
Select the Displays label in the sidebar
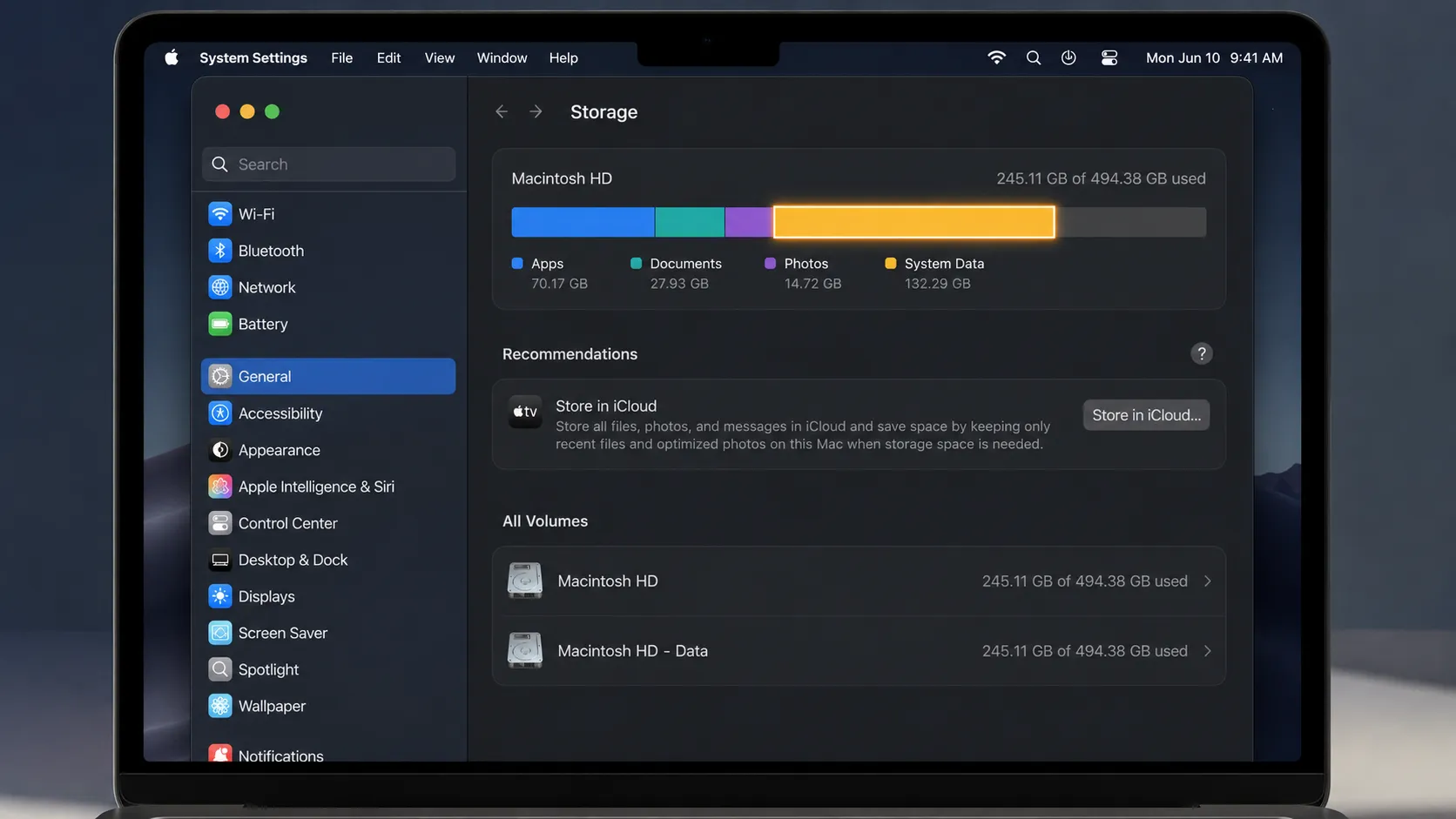pyautogui.click(x=266, y=596)
